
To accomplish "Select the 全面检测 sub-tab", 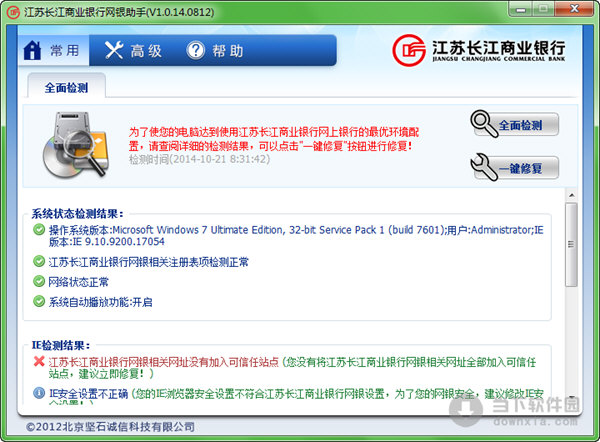I will coord(67,88).
